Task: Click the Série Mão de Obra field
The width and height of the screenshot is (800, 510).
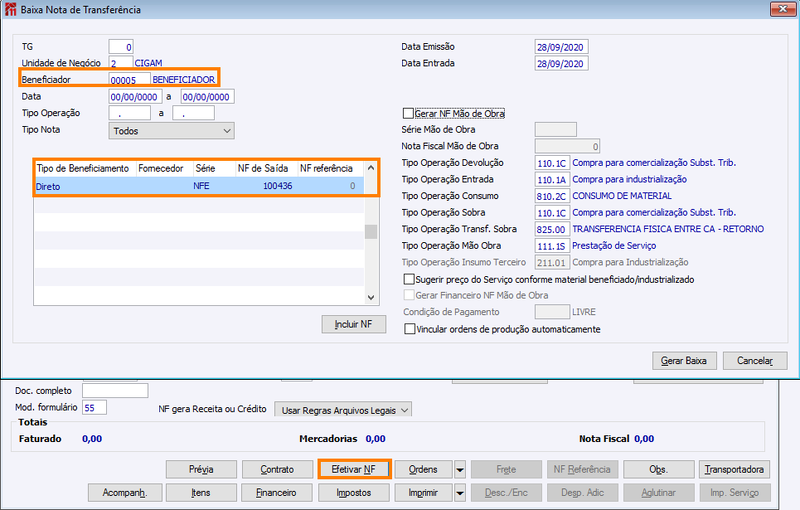Action: [x=556, y=130]
